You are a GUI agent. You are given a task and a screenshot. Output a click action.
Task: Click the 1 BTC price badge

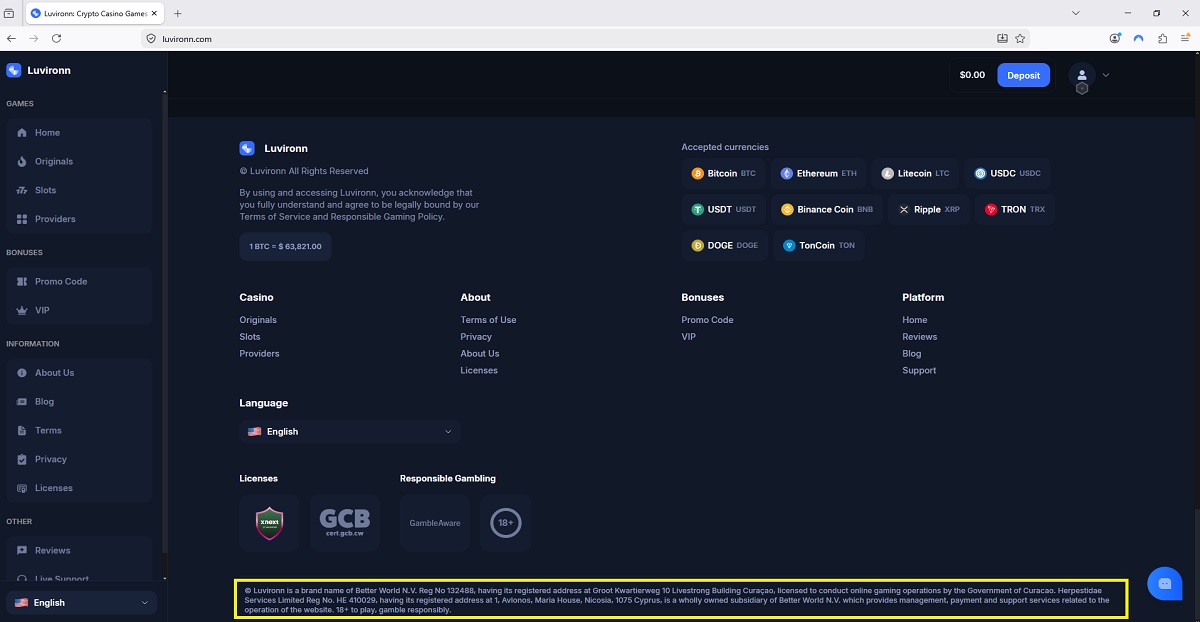(285, 246)
